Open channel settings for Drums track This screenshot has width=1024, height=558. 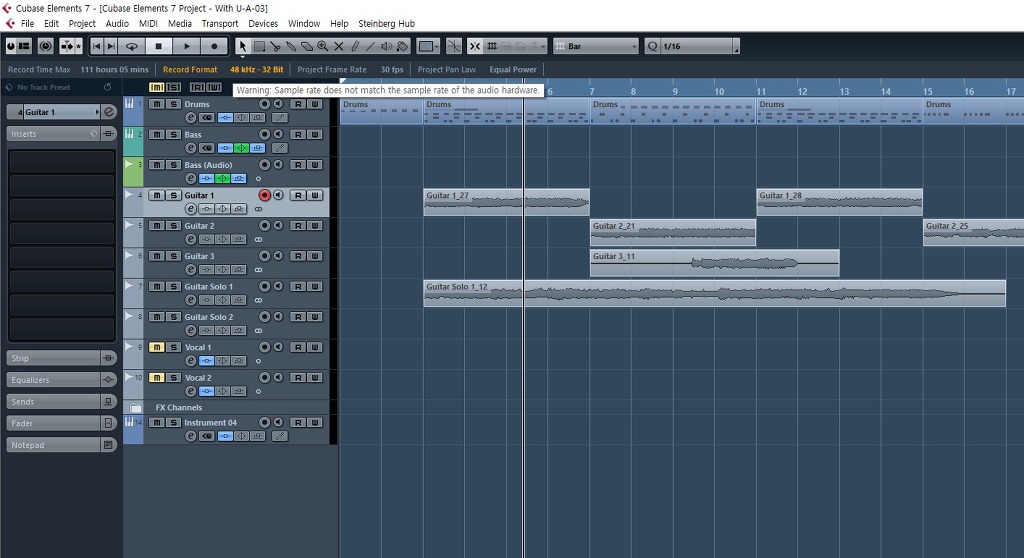point(191,118)
